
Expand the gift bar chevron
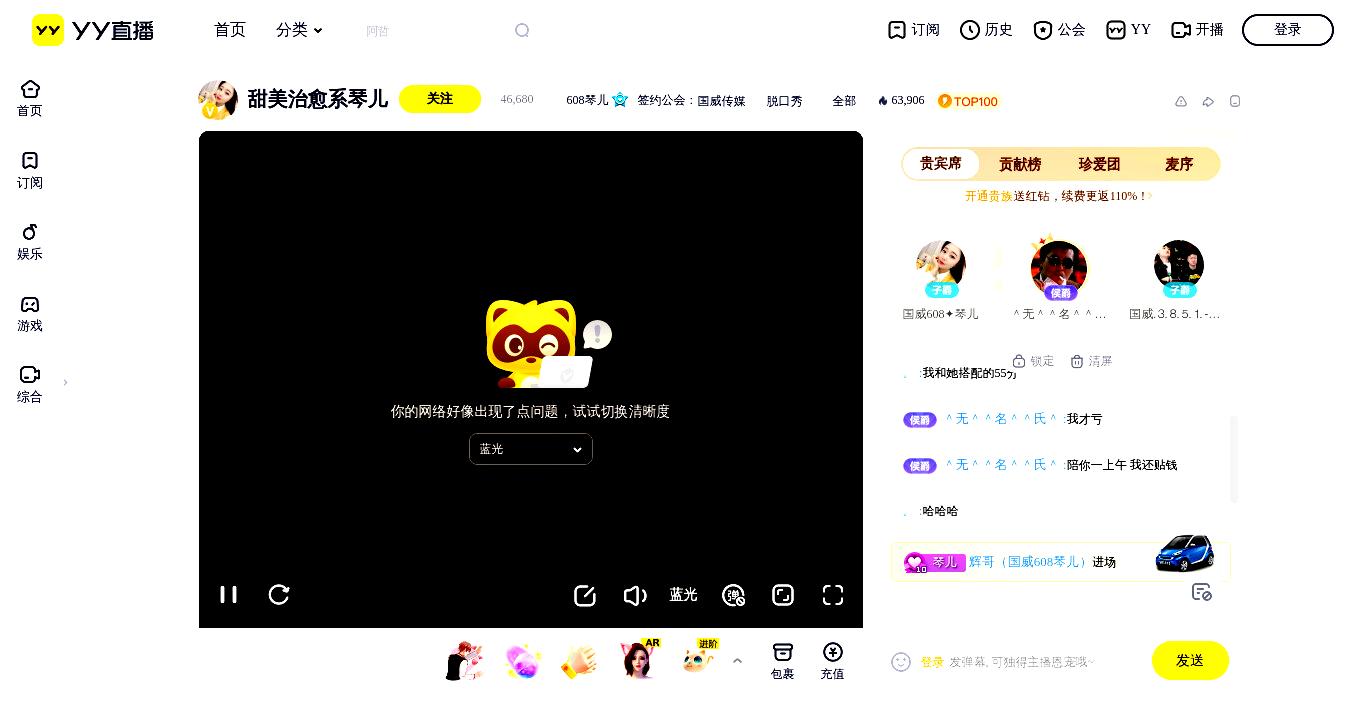[x=737, y=661]
